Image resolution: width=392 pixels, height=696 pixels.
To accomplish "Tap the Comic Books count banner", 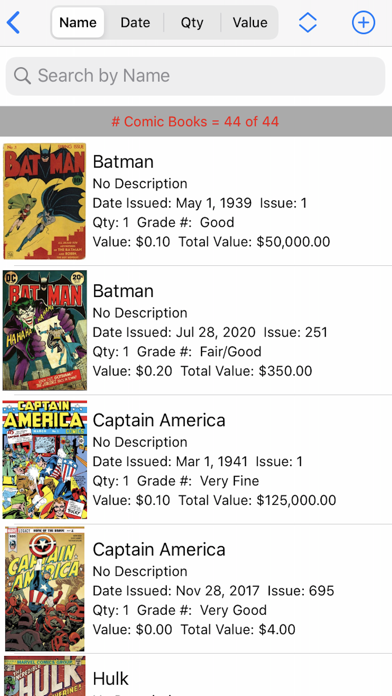I will tap(196, 121).
